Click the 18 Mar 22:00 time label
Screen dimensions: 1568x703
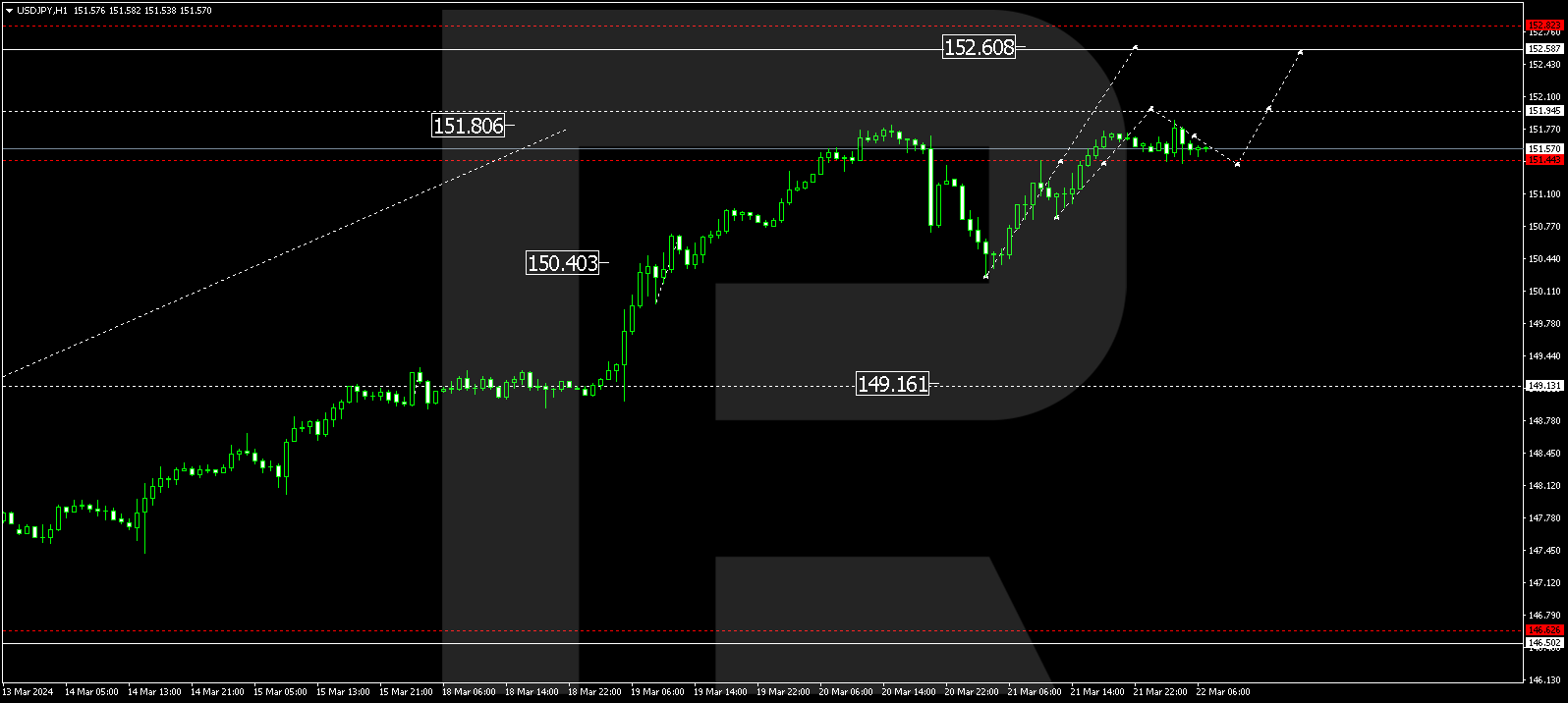[x=594, y=692]
